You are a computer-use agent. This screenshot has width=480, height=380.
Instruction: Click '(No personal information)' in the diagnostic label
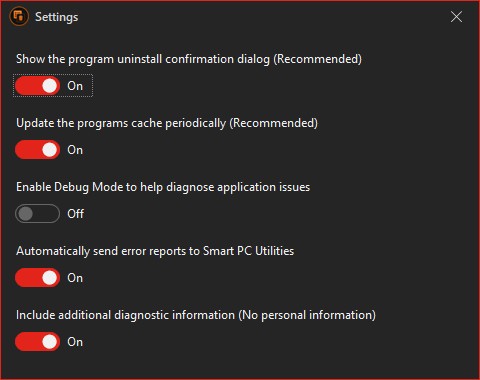(307, 315)
